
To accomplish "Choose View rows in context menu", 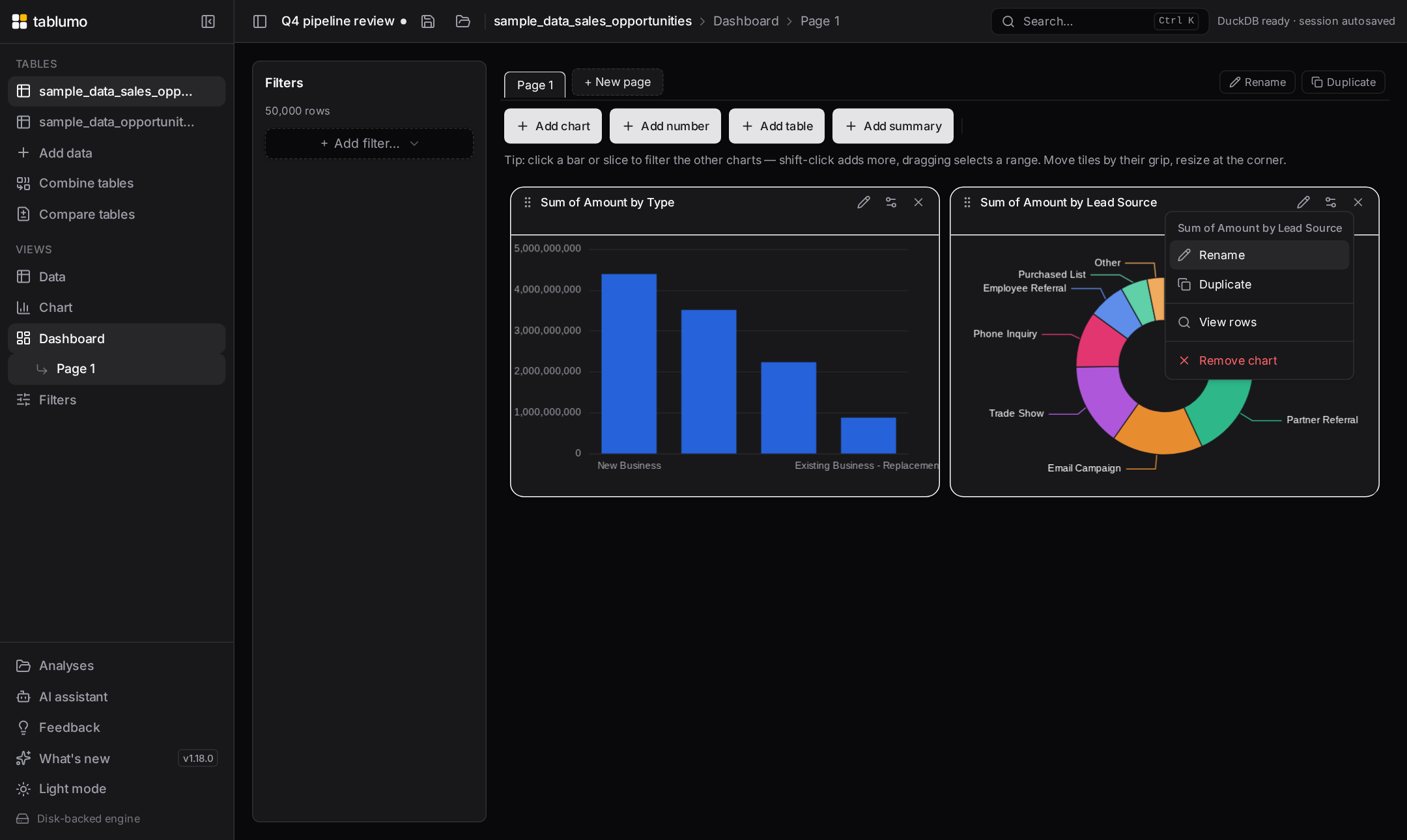I will pos(1259,322).
